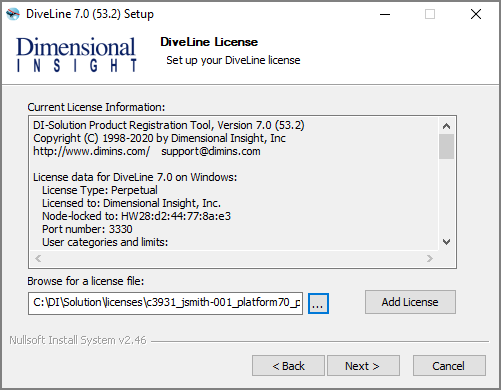
Task: Select the 'Node-locked to: HW28:d2:44:77:8a:e3' line
Action: pyautogui.click(x=136, y=216)
